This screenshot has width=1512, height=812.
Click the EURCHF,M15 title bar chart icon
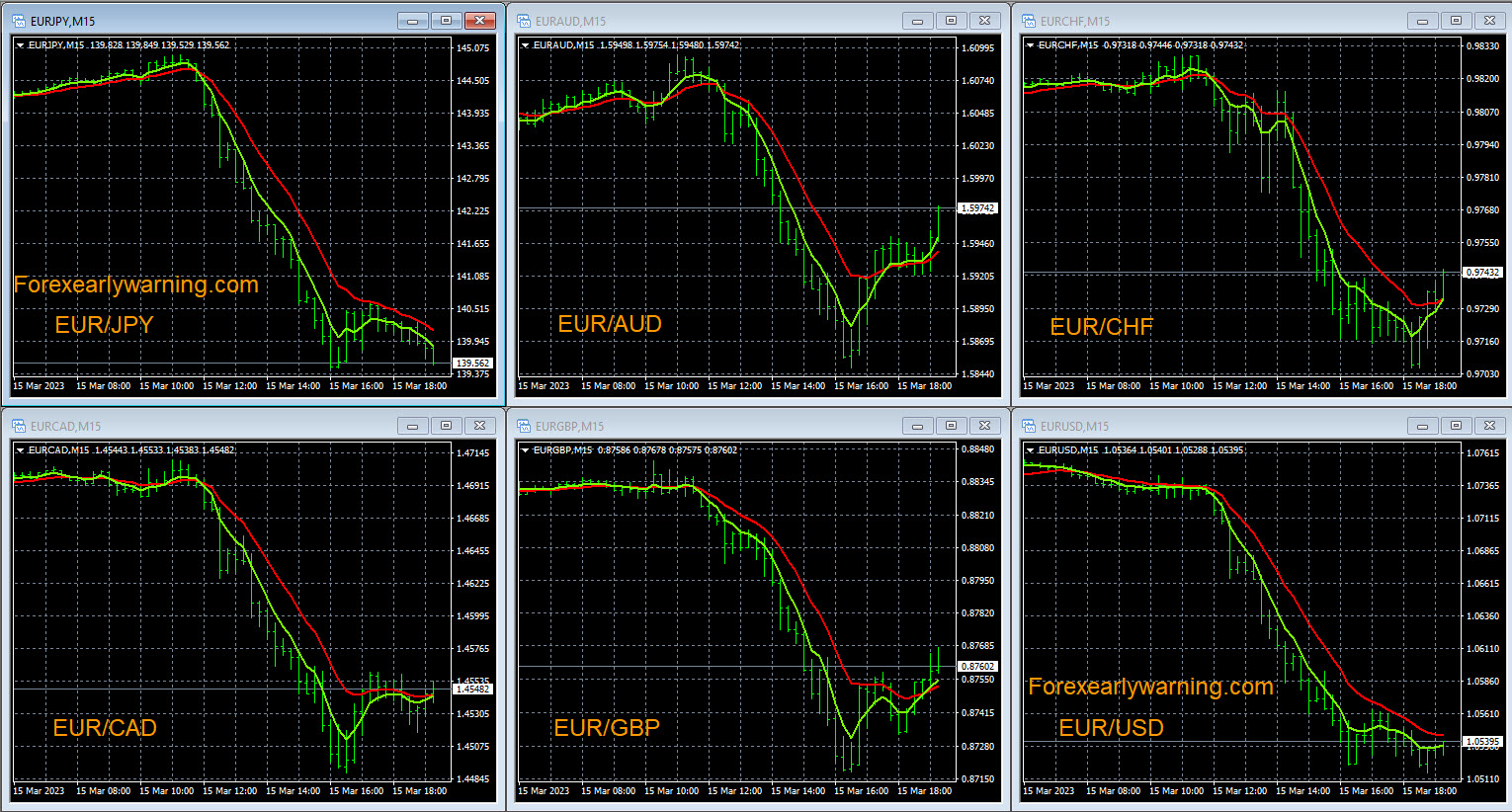(1029, 21)
